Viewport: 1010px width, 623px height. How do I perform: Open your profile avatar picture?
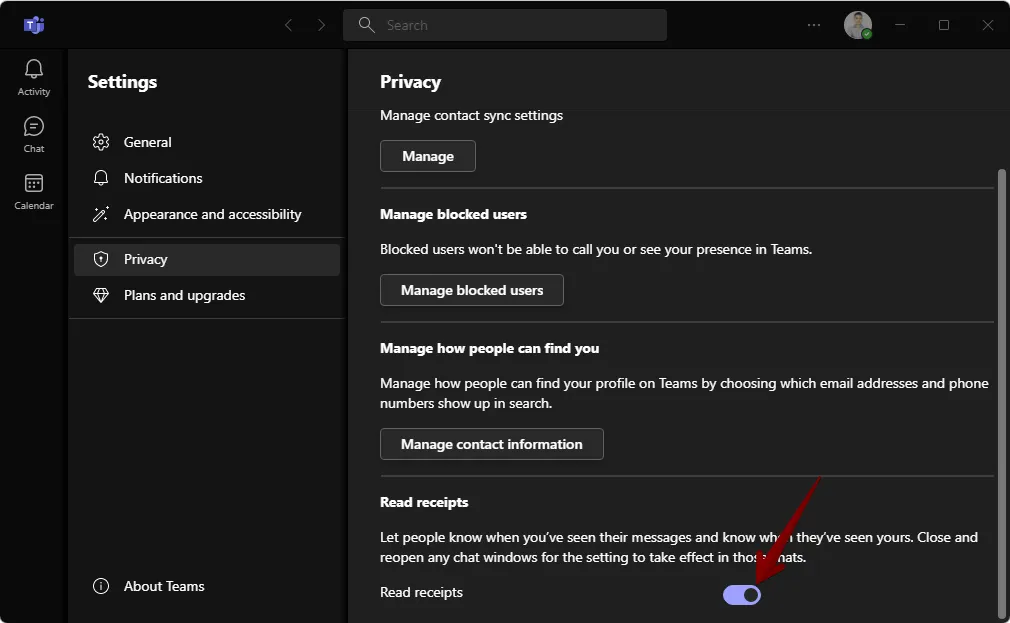(x=857, y=25)
